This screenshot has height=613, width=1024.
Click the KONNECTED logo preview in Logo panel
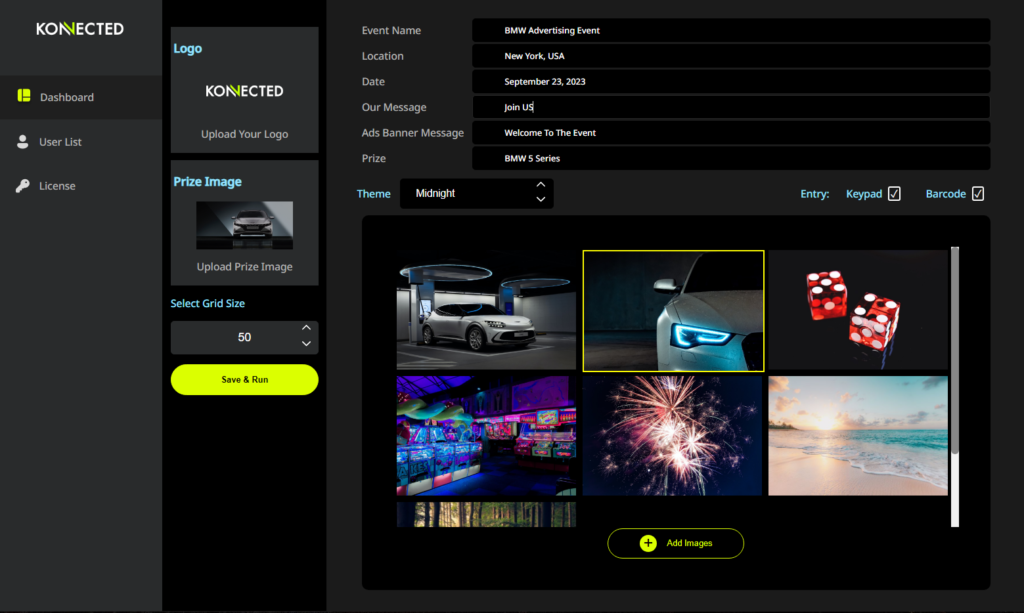244,91
